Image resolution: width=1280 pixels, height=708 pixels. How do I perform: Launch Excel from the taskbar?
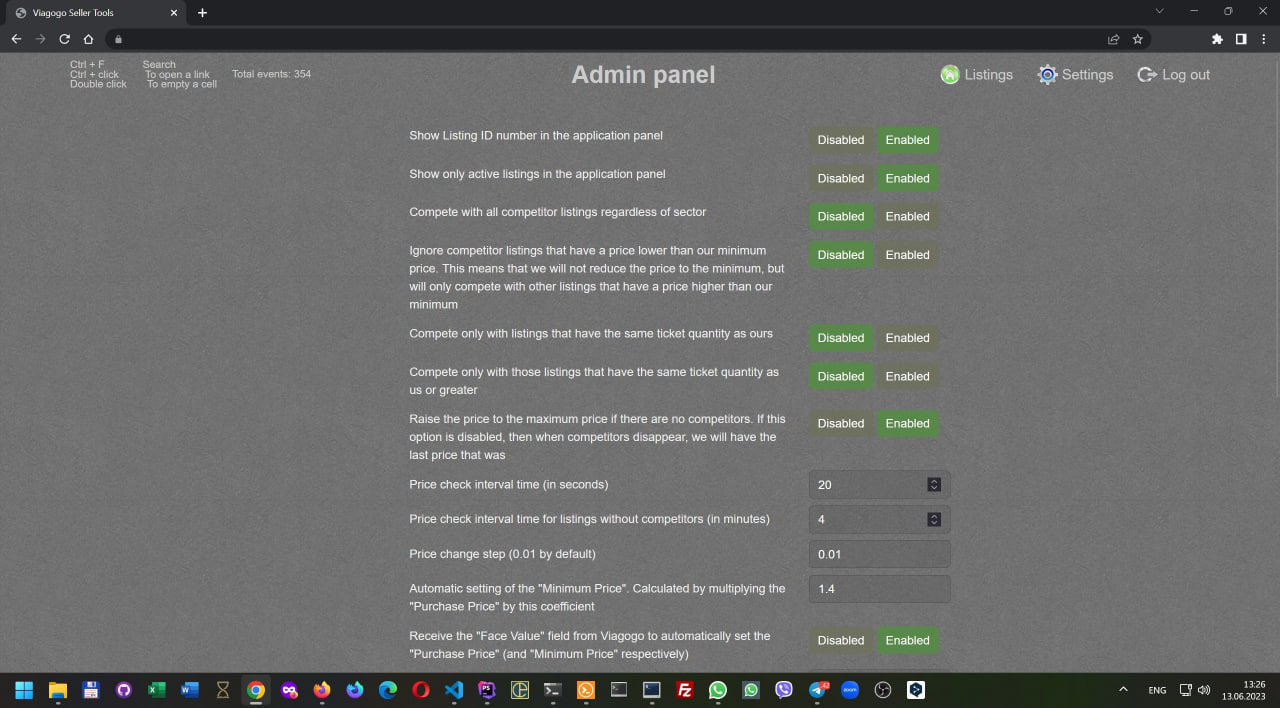(x=156, y=690)
